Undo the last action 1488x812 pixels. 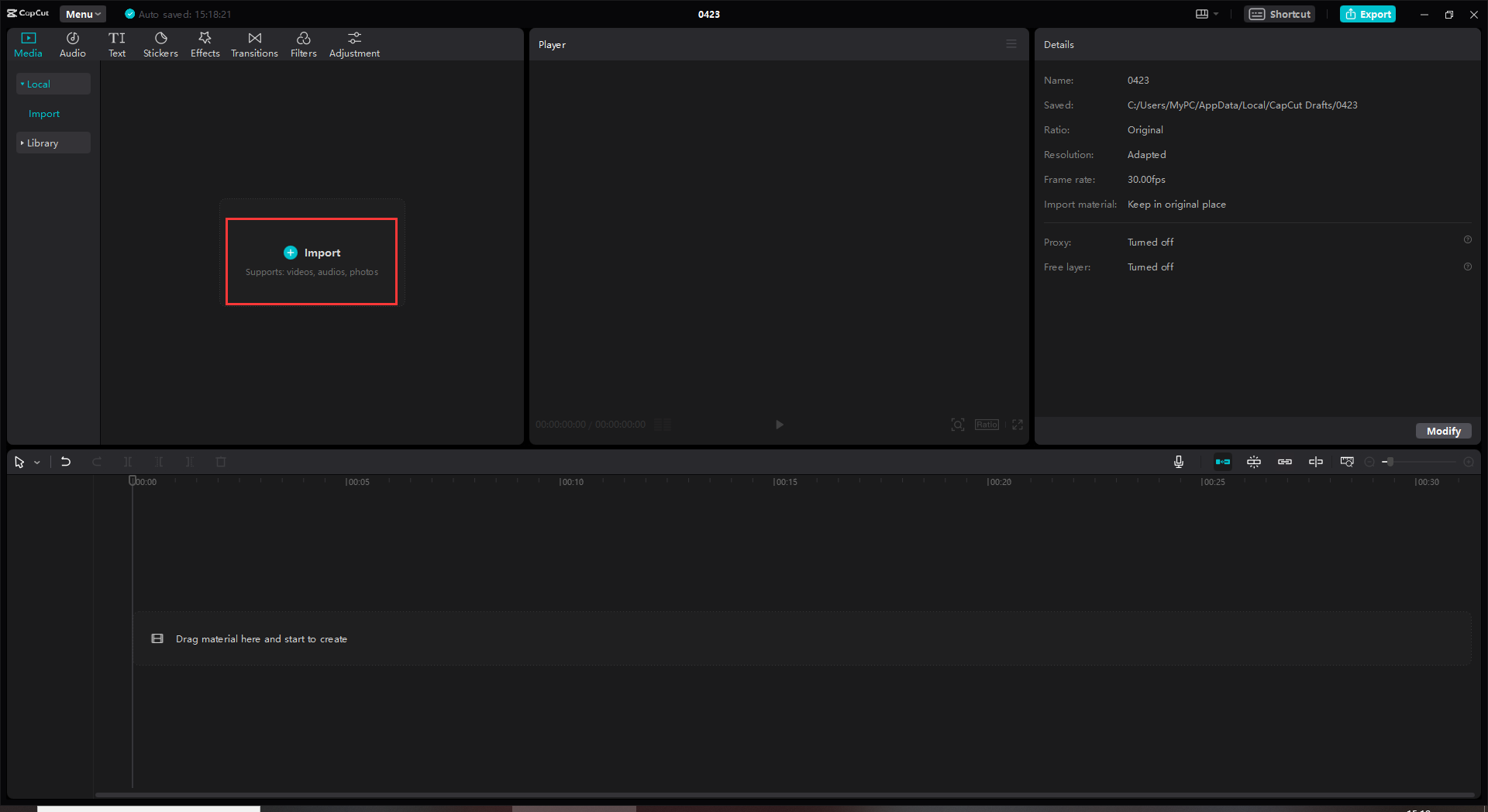(65, 461)
